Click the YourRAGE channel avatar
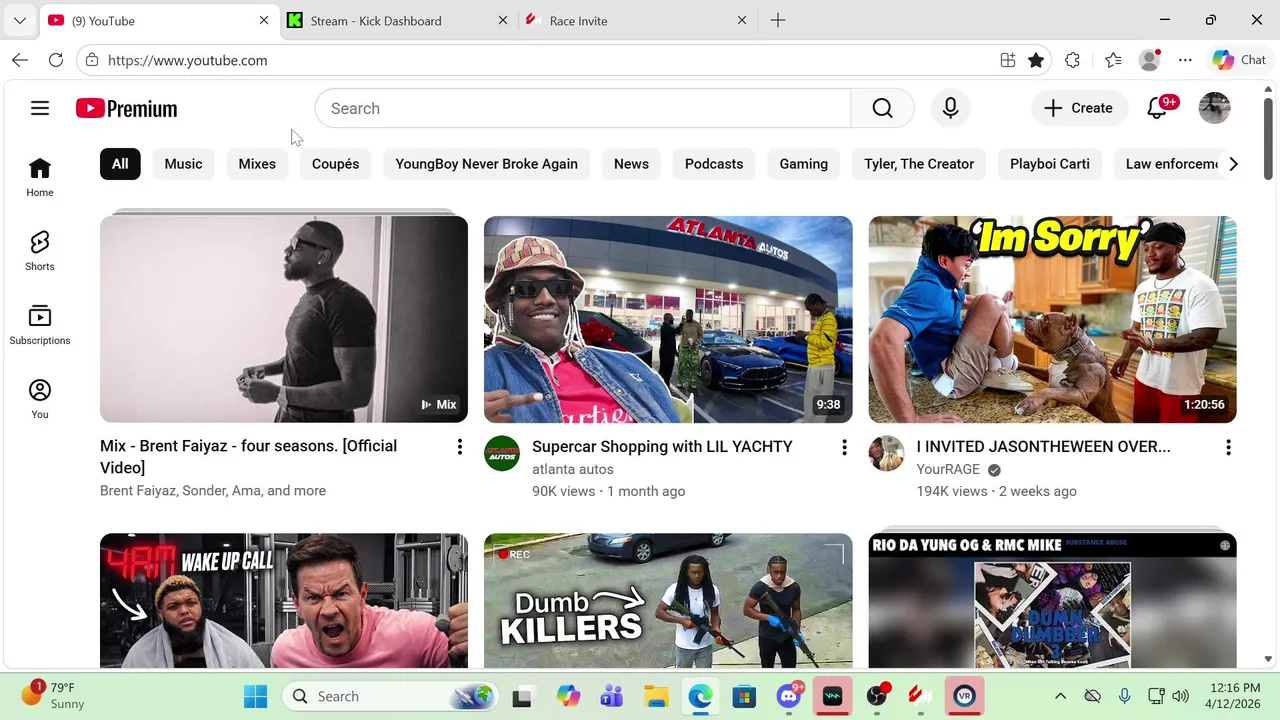This screenshot has width=1280, height=720. pyautogui.click(x=886, y=454)
